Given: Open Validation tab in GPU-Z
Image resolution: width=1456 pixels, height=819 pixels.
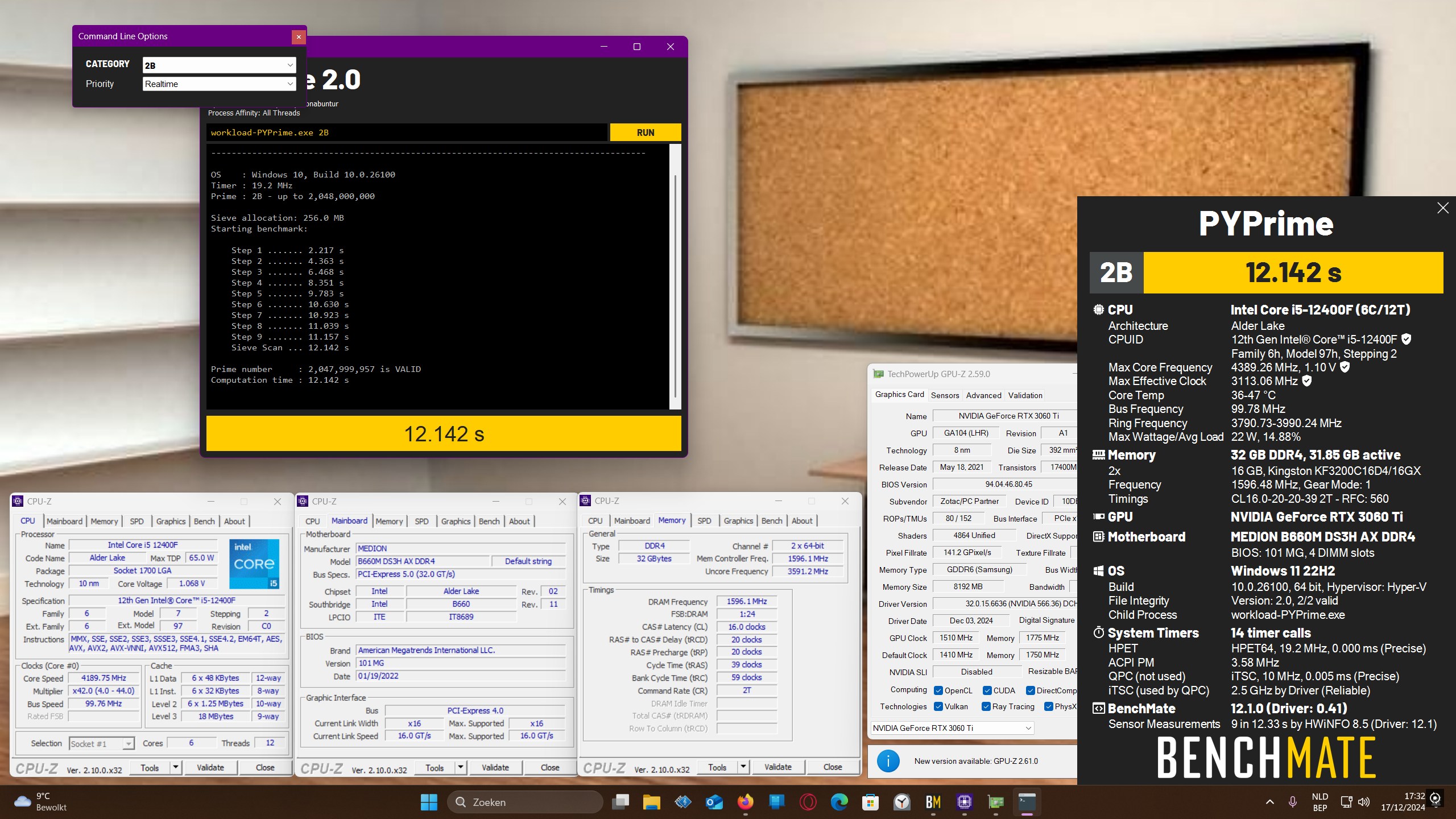Looking at the screenshot, I should tap(1025, 395).
